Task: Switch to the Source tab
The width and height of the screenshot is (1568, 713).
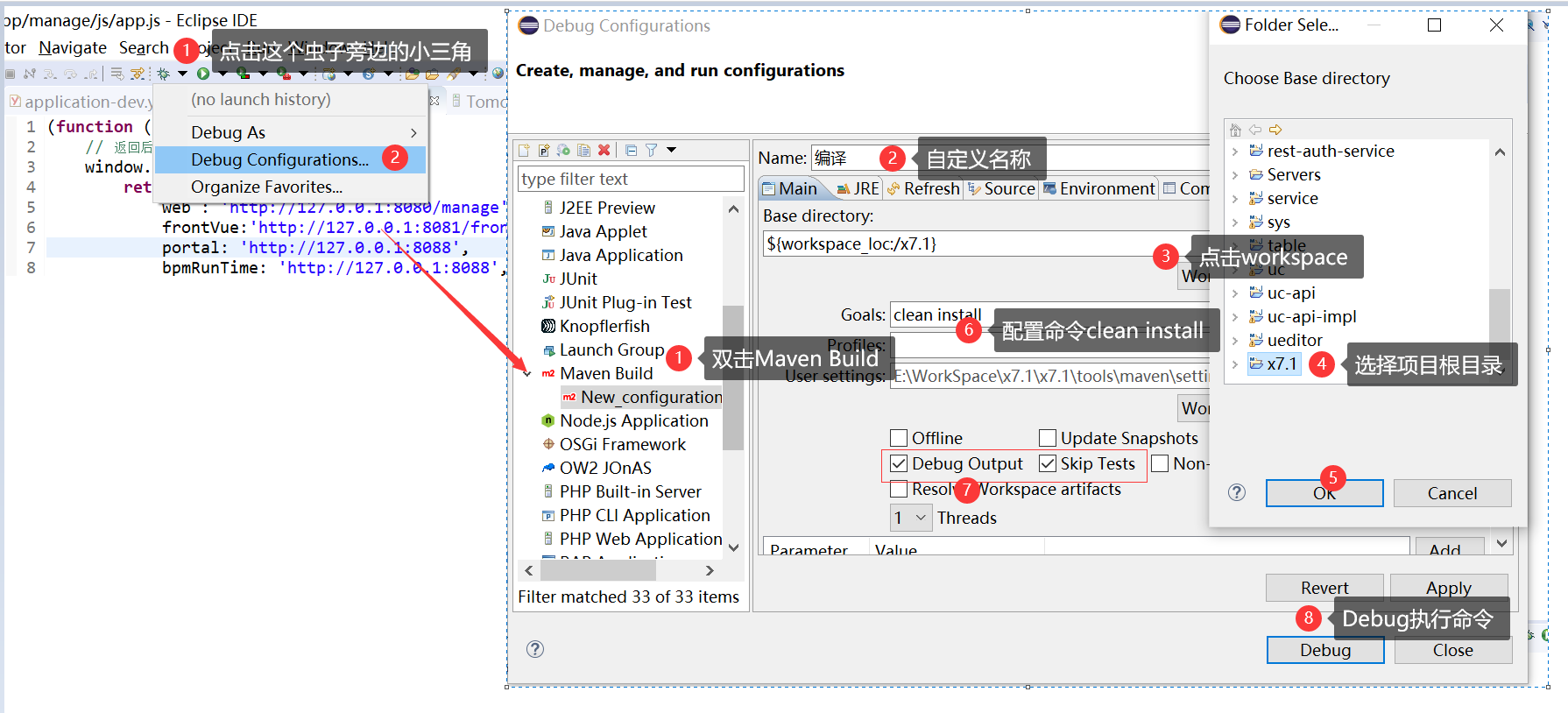Action: [x=1001, y=188]
